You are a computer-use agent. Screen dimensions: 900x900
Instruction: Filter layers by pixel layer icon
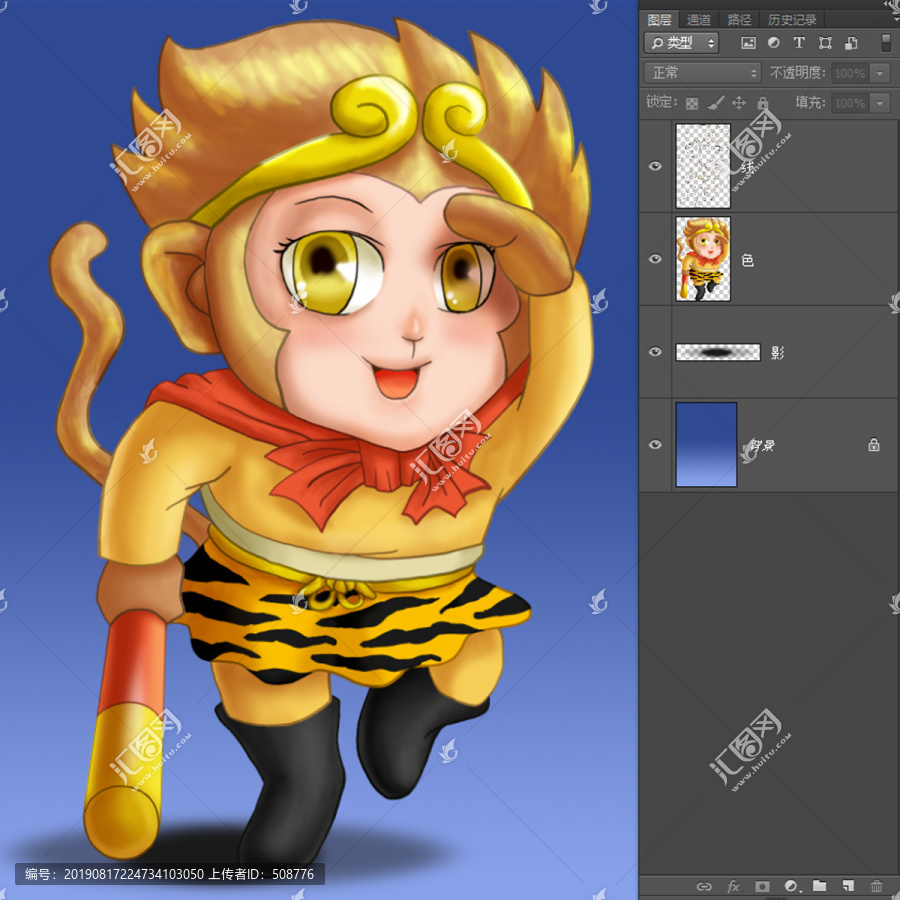click(x=748, y=43)
